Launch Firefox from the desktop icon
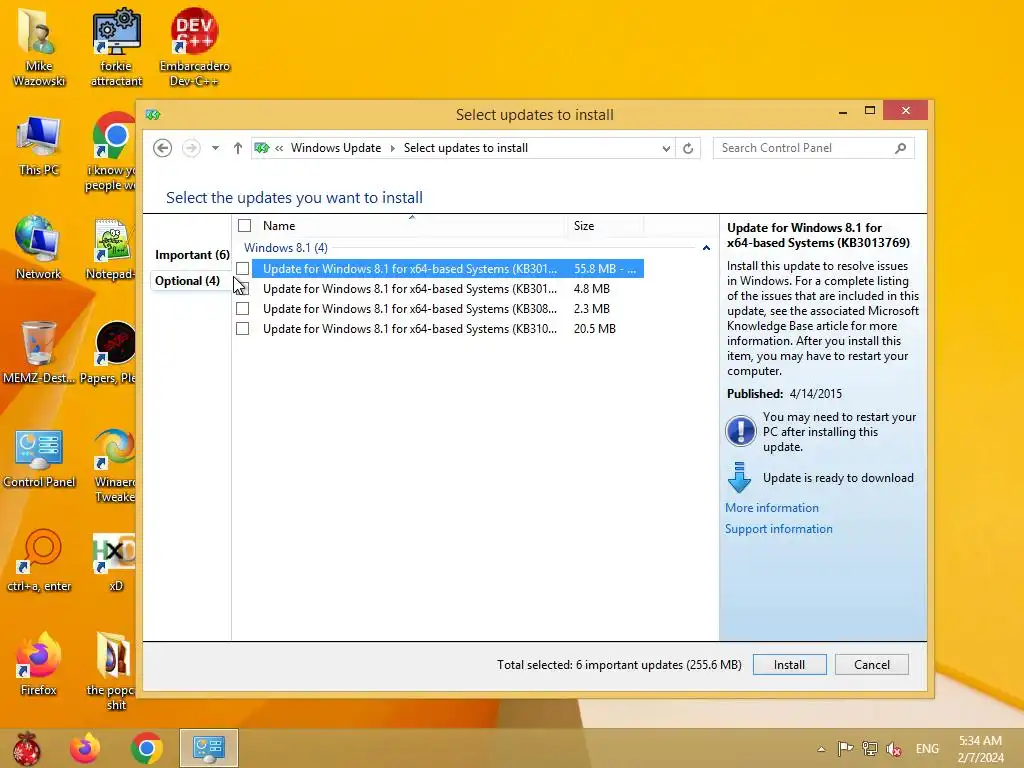The width and height of the screenshot is (1024, 768). pyautogui.click(x=39, y=664)
